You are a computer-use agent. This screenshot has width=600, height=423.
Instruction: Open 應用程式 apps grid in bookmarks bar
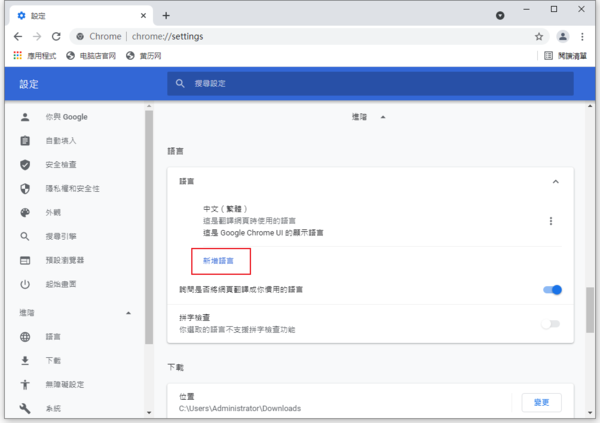pyautogui.click(x=17, y=56)
